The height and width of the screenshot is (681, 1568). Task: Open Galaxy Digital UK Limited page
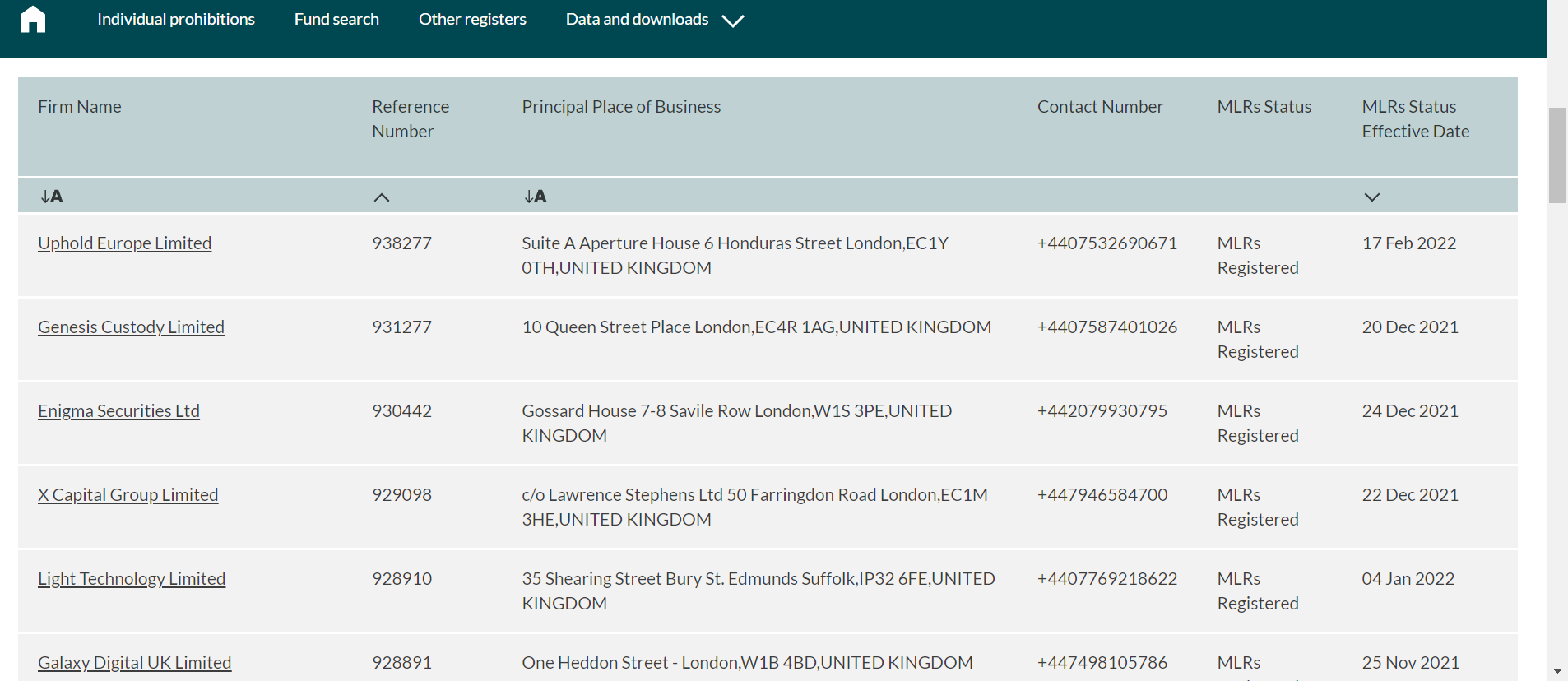point(135,663)
